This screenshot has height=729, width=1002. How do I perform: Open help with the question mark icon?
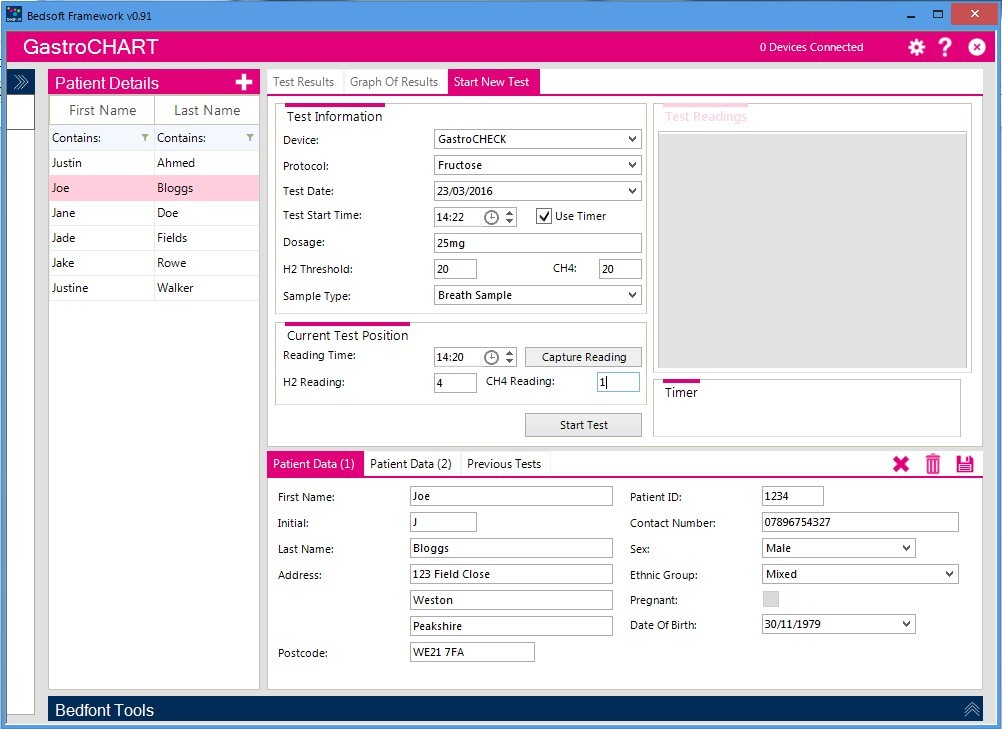point(944,47)
